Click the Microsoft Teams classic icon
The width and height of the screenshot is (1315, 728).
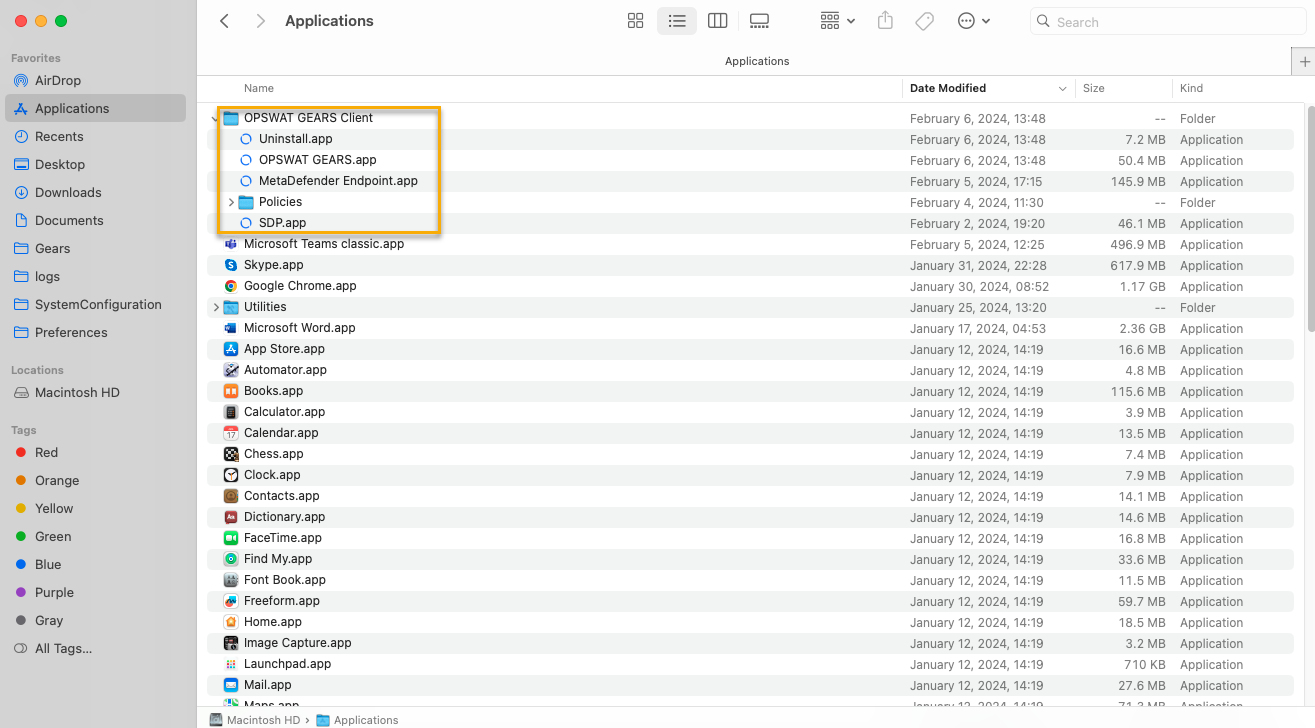click(231, 244)
